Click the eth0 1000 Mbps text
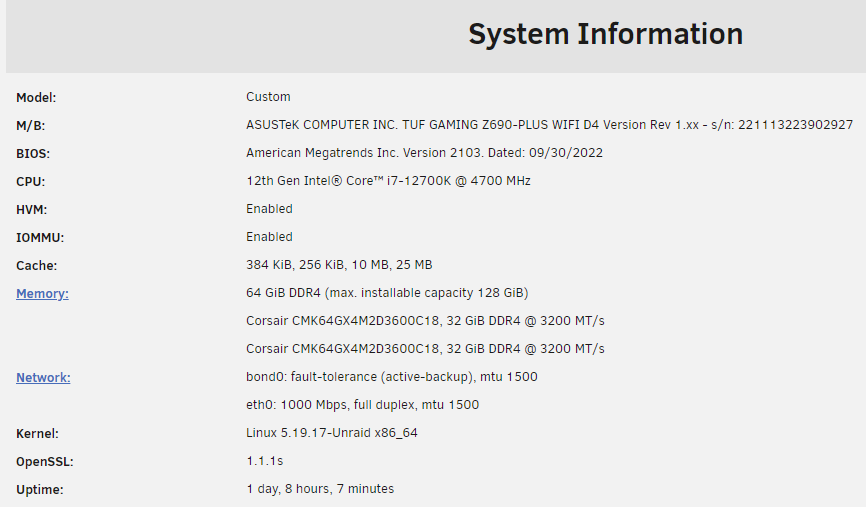 [x=362, y=405]
